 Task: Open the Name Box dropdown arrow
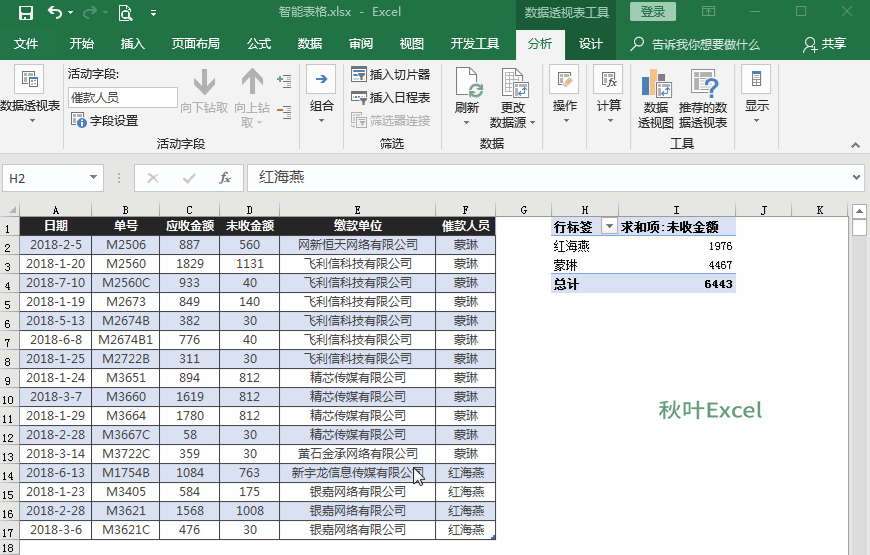pyautogui.click(x=93, y=178)
